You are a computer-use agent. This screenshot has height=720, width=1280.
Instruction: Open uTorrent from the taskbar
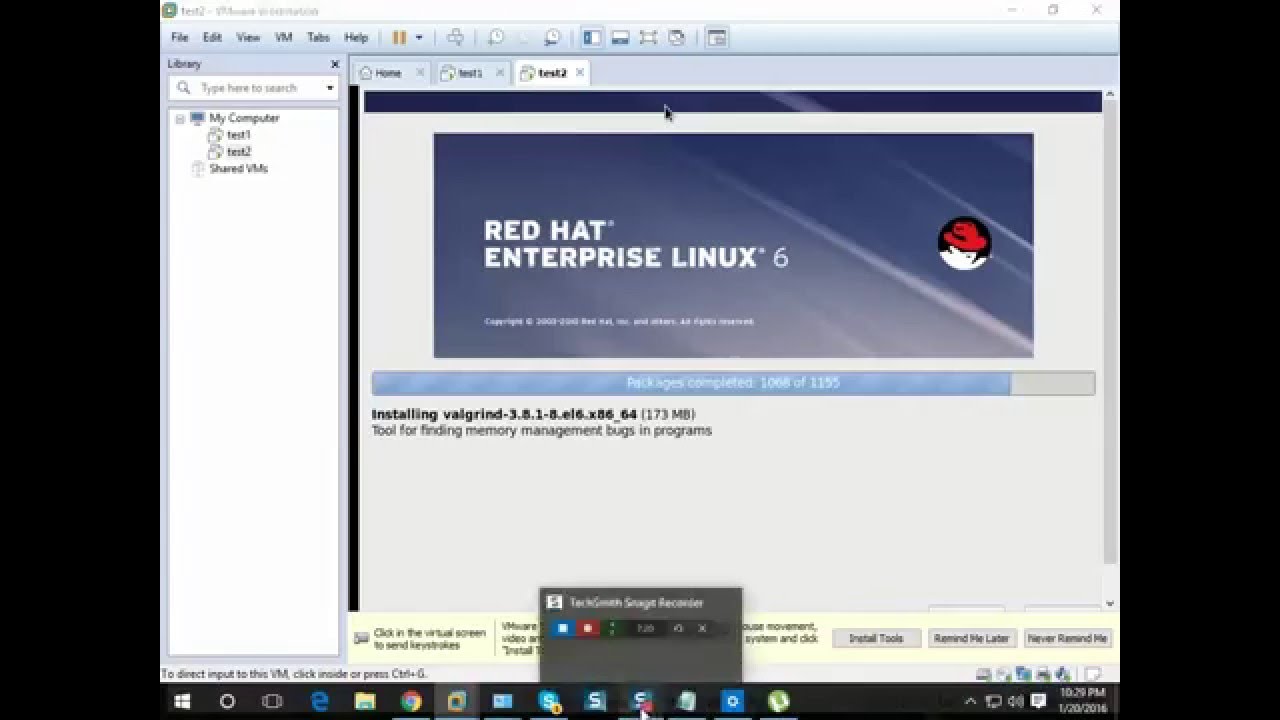pos(778,701)
